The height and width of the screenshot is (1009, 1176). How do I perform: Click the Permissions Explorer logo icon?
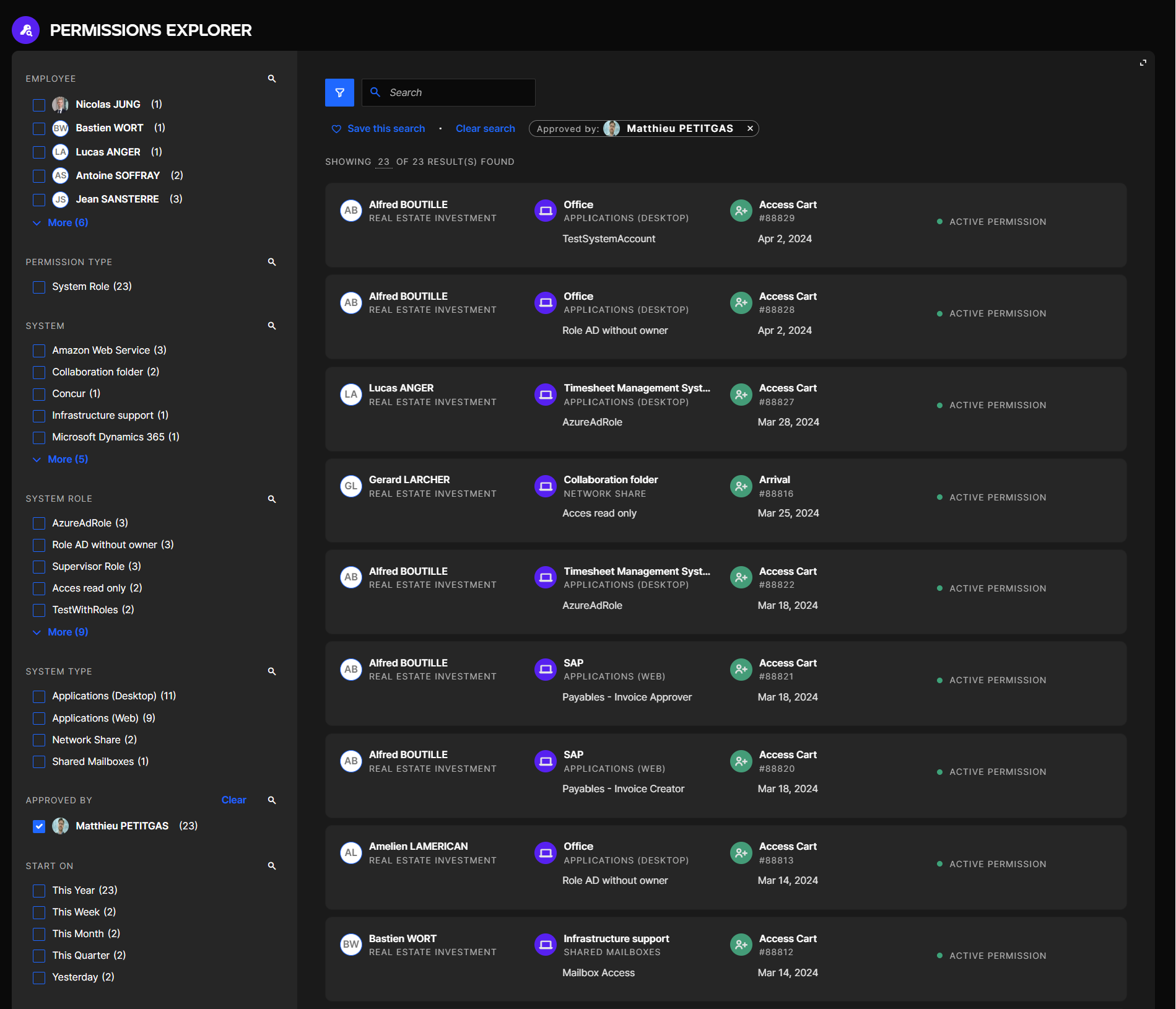(x=26, y=30)
